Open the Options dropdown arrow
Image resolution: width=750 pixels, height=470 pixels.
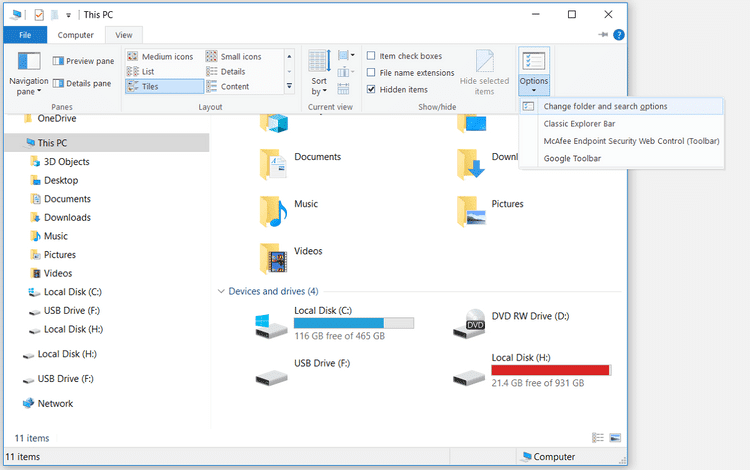click(534, 90)
